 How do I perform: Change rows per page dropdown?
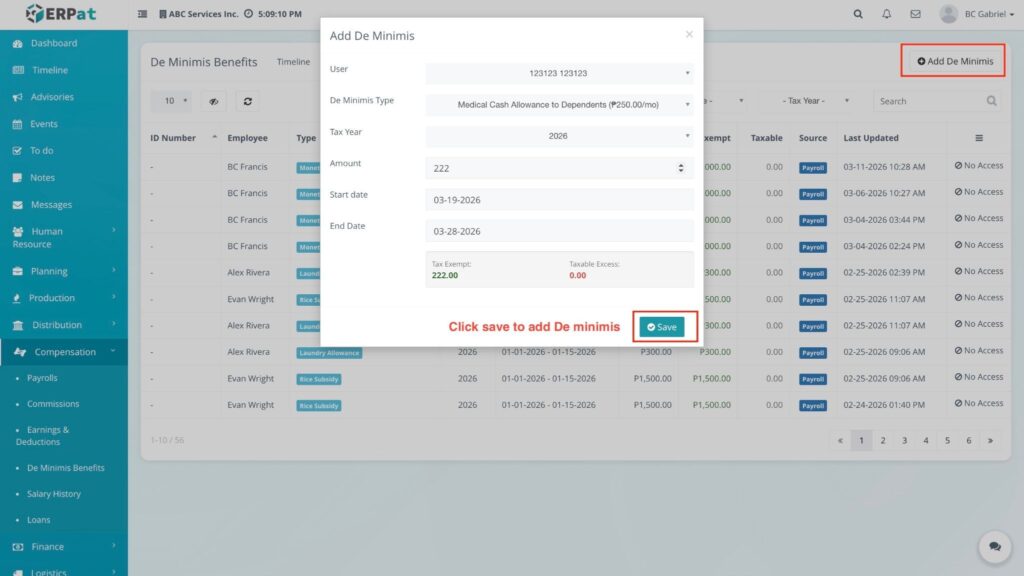176,101
